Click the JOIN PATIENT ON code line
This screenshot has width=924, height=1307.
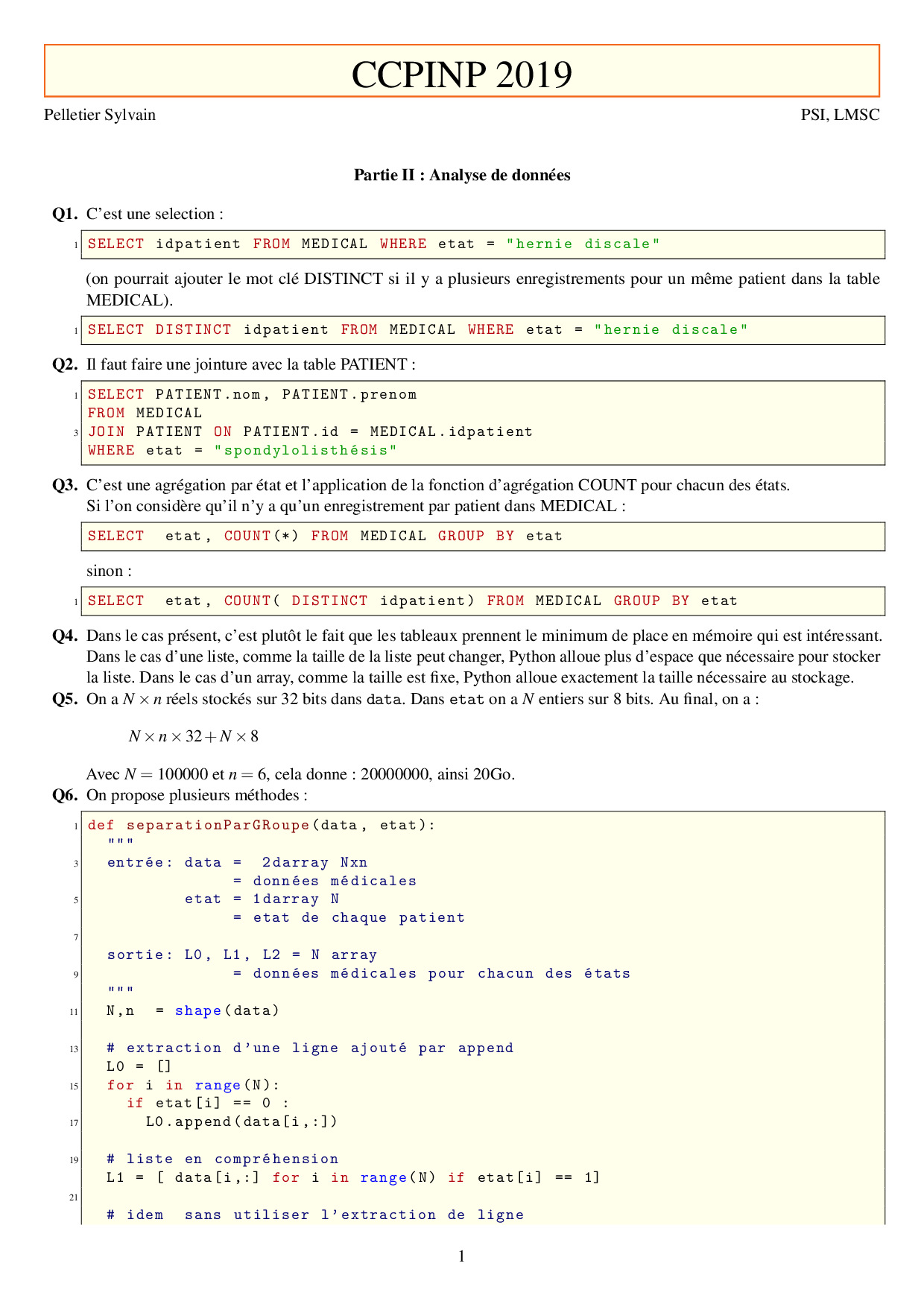310,431
